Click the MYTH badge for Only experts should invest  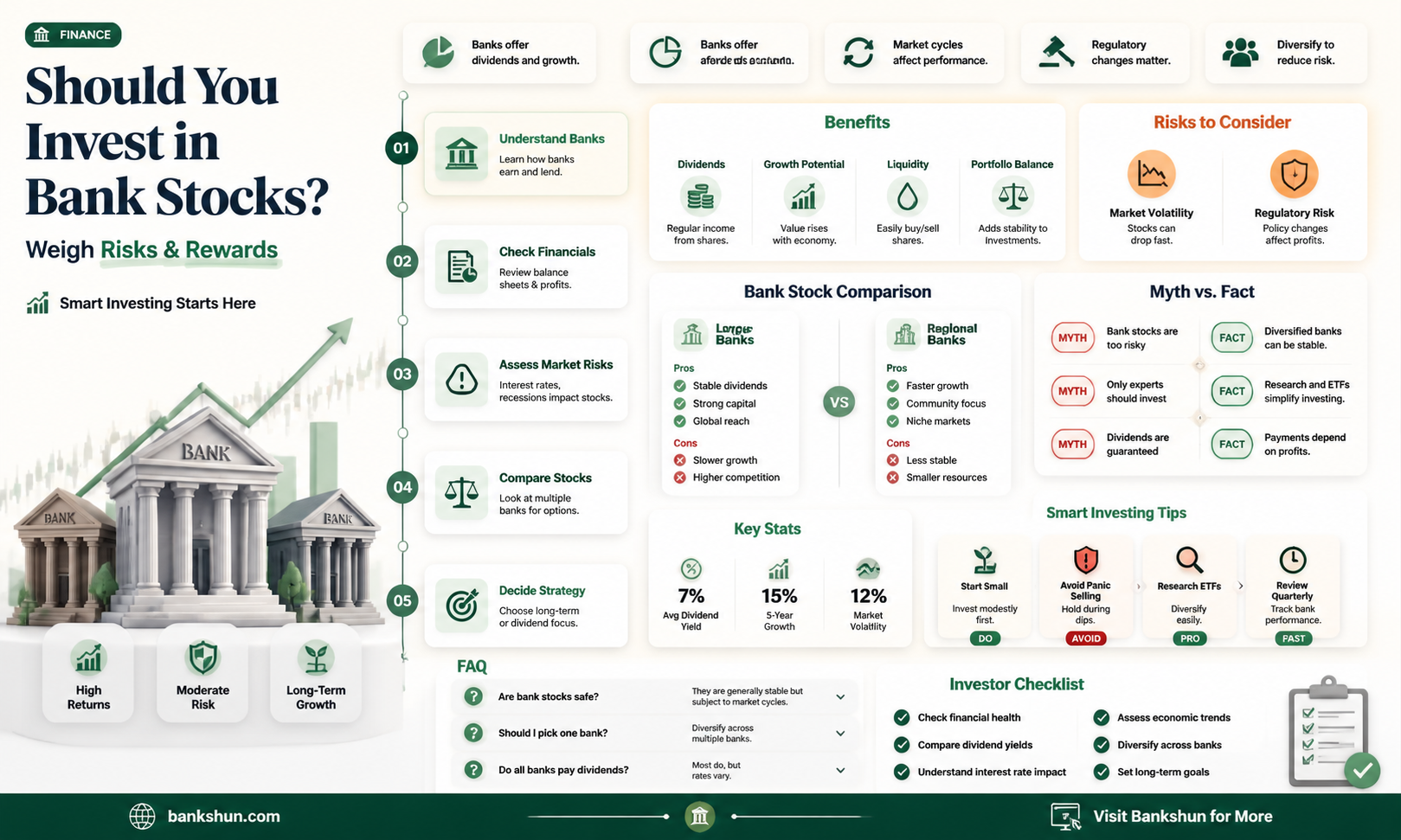pyautogui.click(x=1072, y=391)
